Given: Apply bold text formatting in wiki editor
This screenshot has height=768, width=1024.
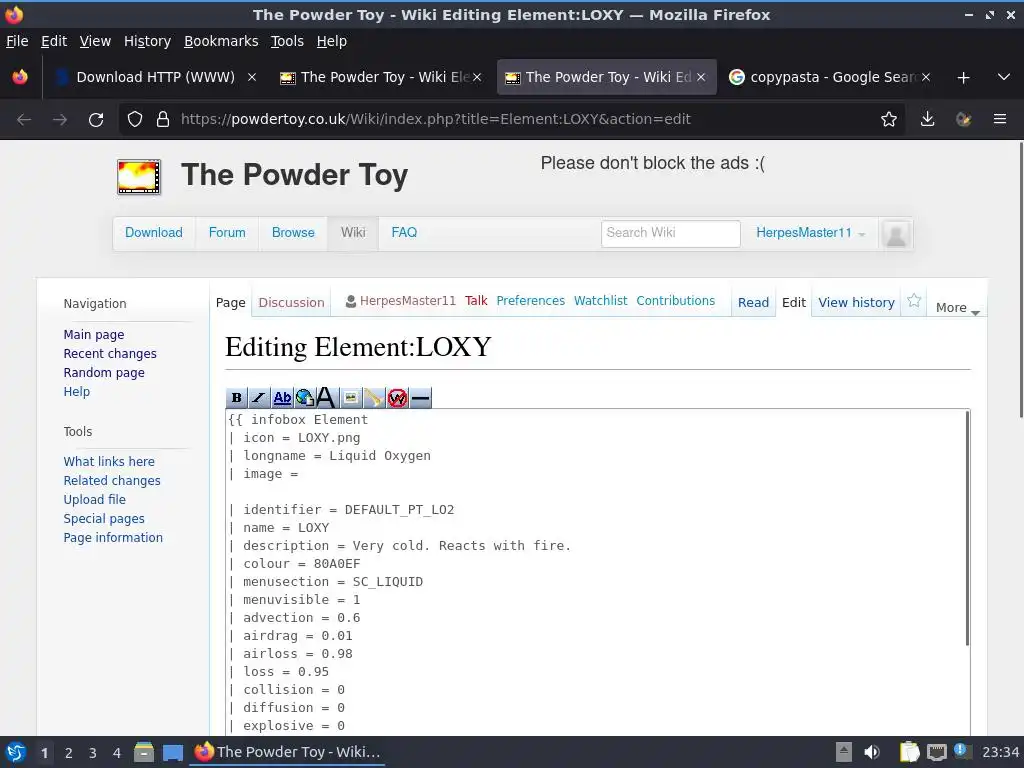Looking at the screenshot, I should point(237,397).
